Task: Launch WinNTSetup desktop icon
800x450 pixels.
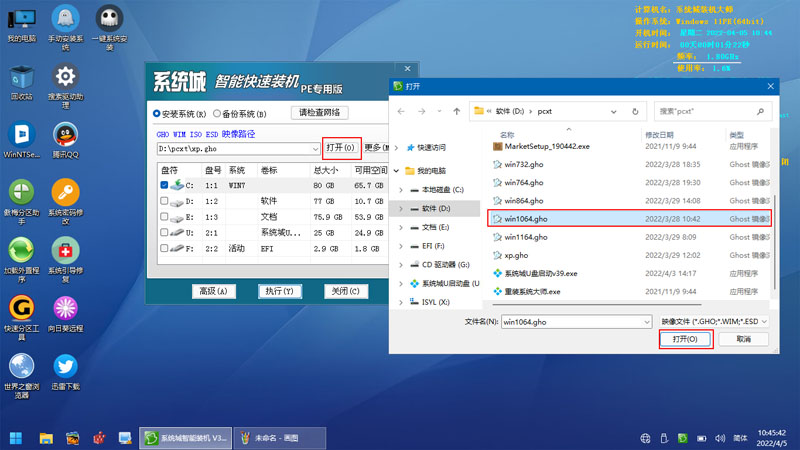Action: click(x=21, y=140)
